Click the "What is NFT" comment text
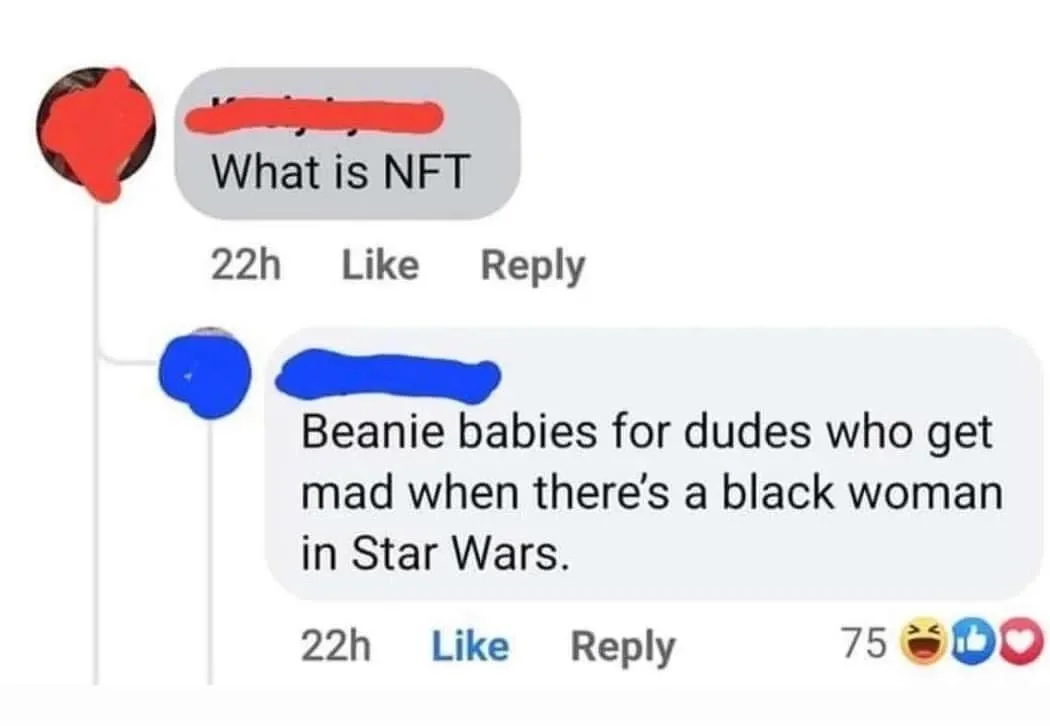1050x726 pixels. pyautogui.click(x=339, y=175)
